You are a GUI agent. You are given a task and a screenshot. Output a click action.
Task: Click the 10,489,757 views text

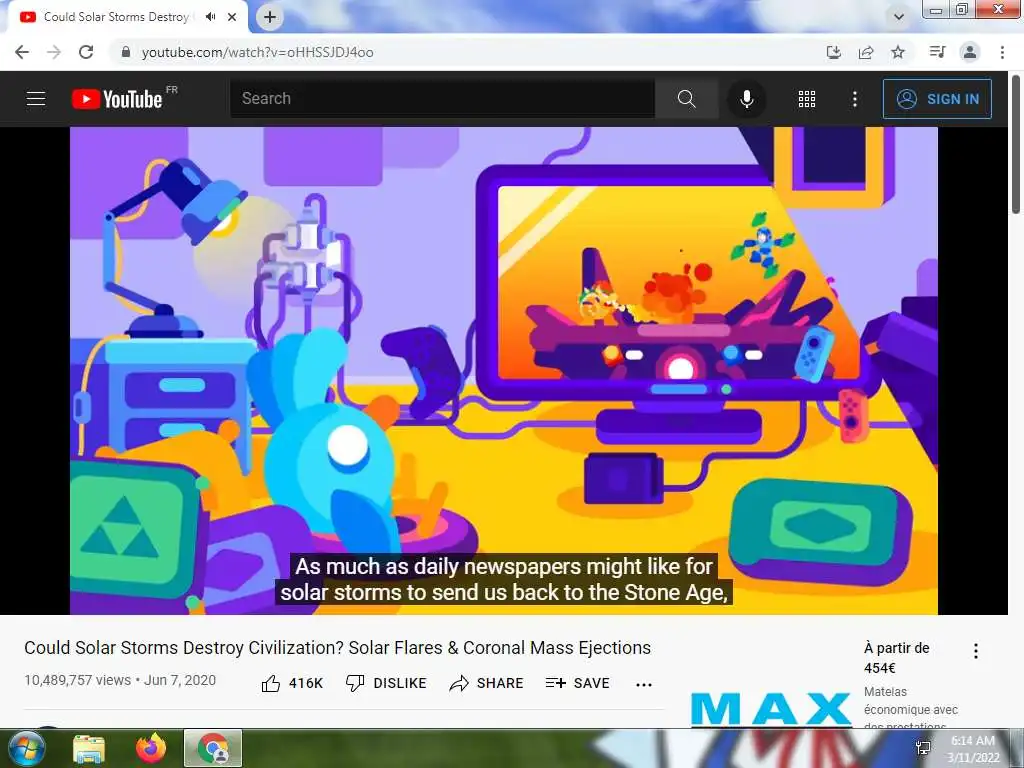click(78, 680)
